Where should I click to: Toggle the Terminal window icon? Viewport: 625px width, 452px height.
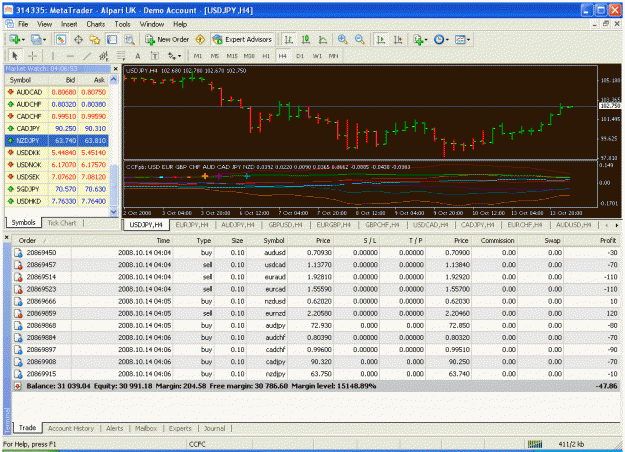112,39
